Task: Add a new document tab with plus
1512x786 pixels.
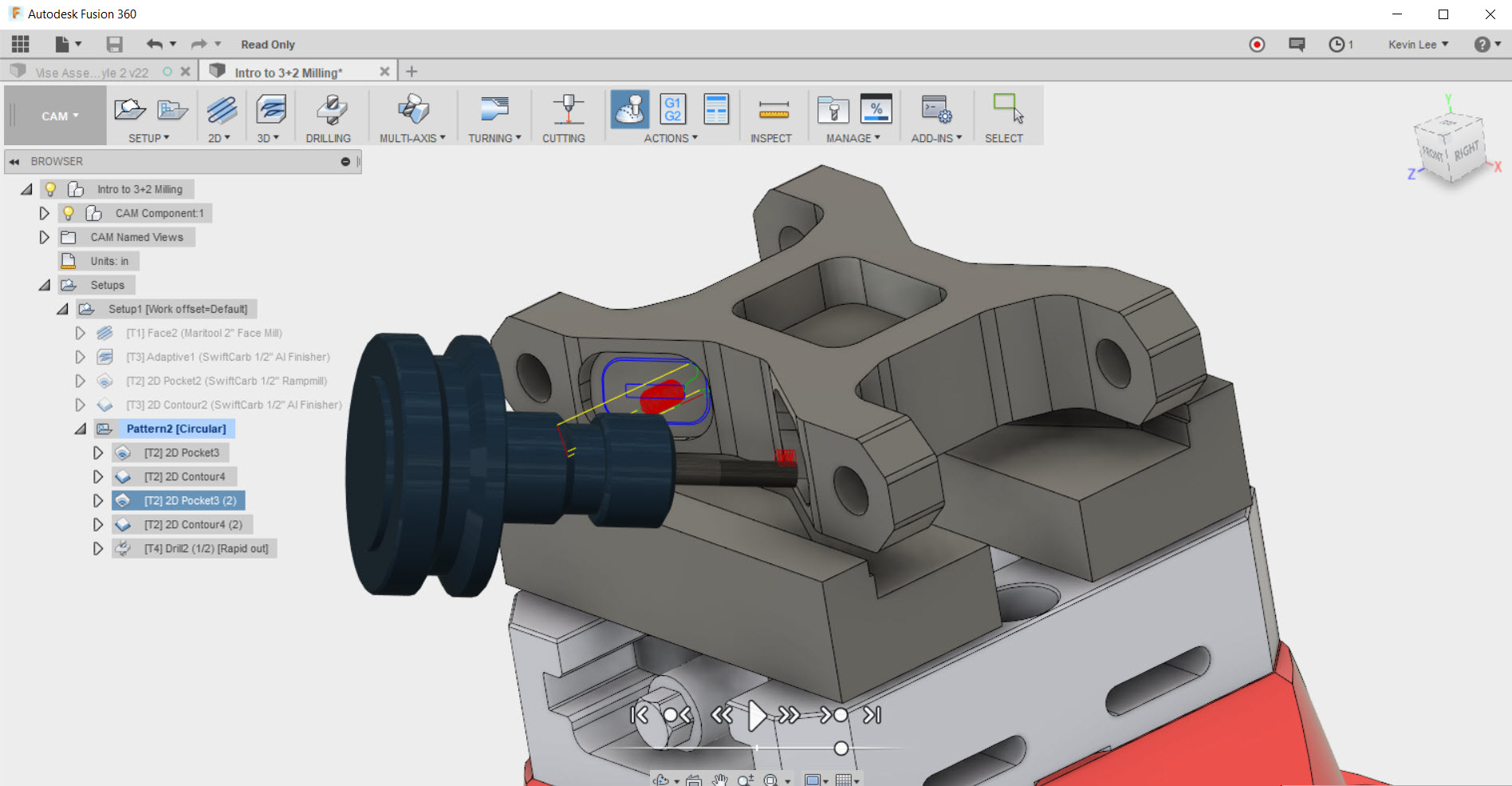Action: (x=411, y=71)
